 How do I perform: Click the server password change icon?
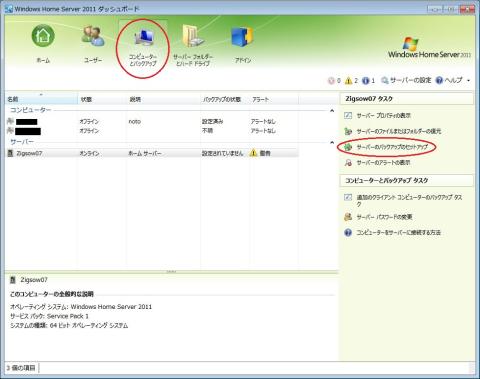[x=348, y=217]
